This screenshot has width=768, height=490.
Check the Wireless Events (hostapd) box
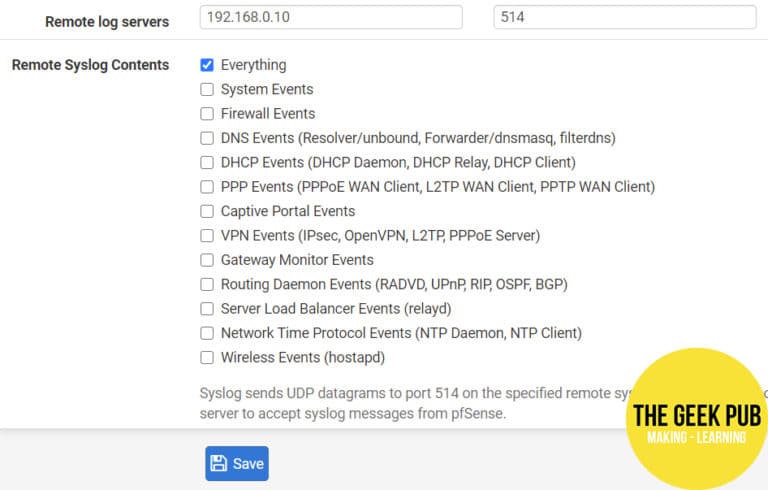pyautogui.click(x=207, y=357)
